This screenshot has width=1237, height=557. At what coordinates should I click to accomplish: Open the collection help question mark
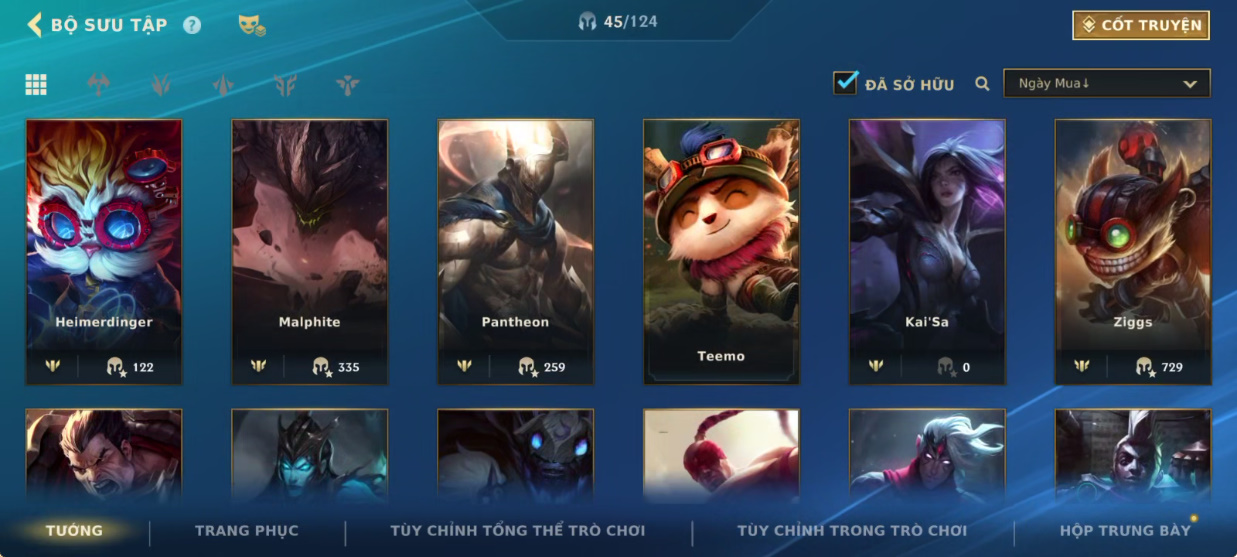point(192,25)
